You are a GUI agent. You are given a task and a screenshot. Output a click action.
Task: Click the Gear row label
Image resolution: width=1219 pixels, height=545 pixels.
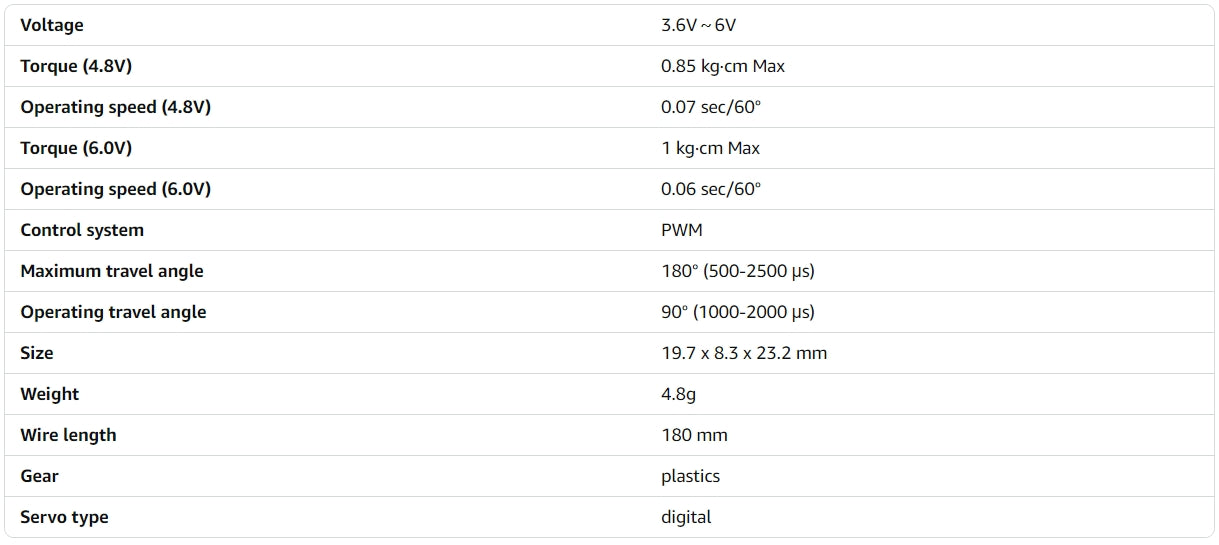40,476
